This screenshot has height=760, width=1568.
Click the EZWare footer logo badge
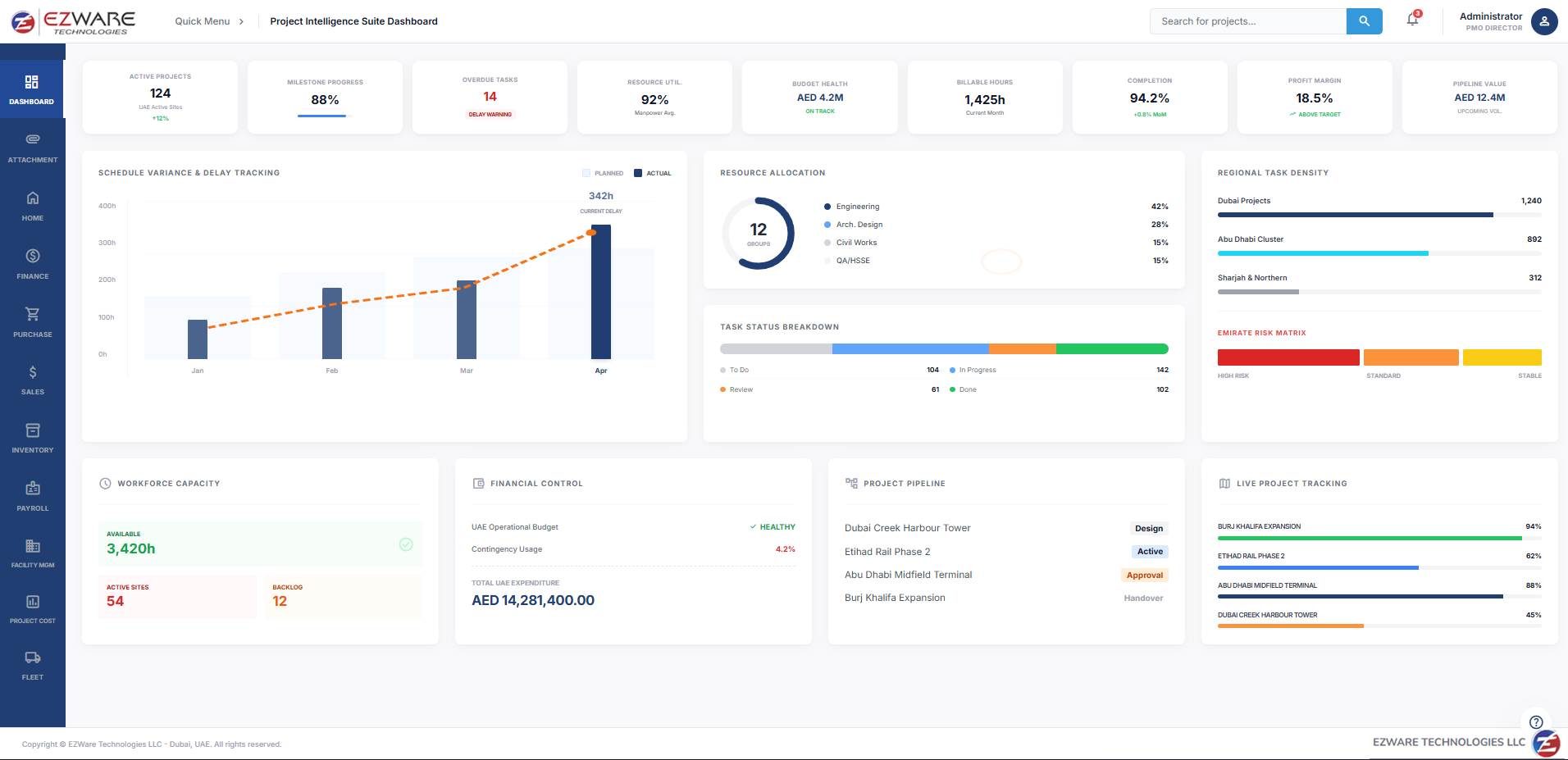coord(1547,744)
